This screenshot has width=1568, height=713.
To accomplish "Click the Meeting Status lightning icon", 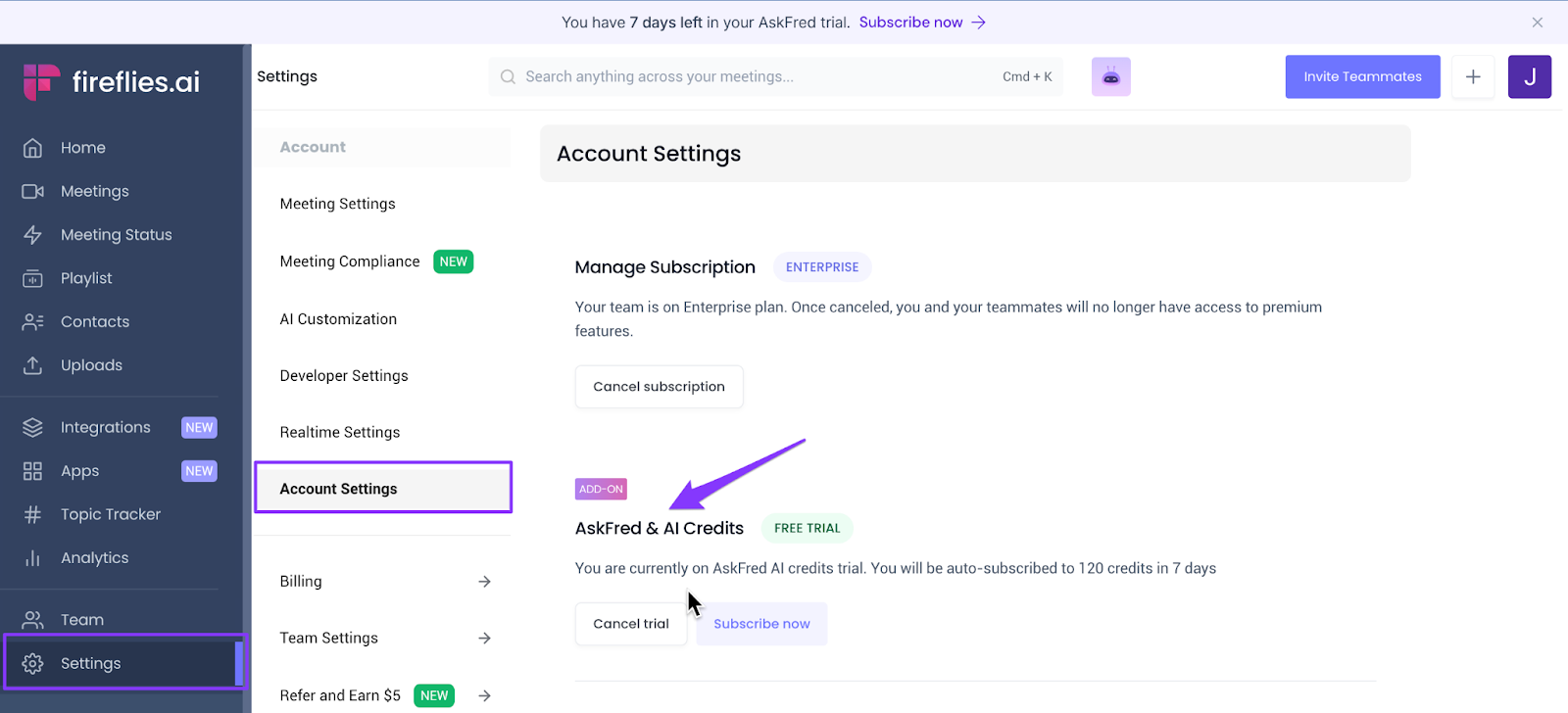I will pyautogui.click(x=32, y=235).
